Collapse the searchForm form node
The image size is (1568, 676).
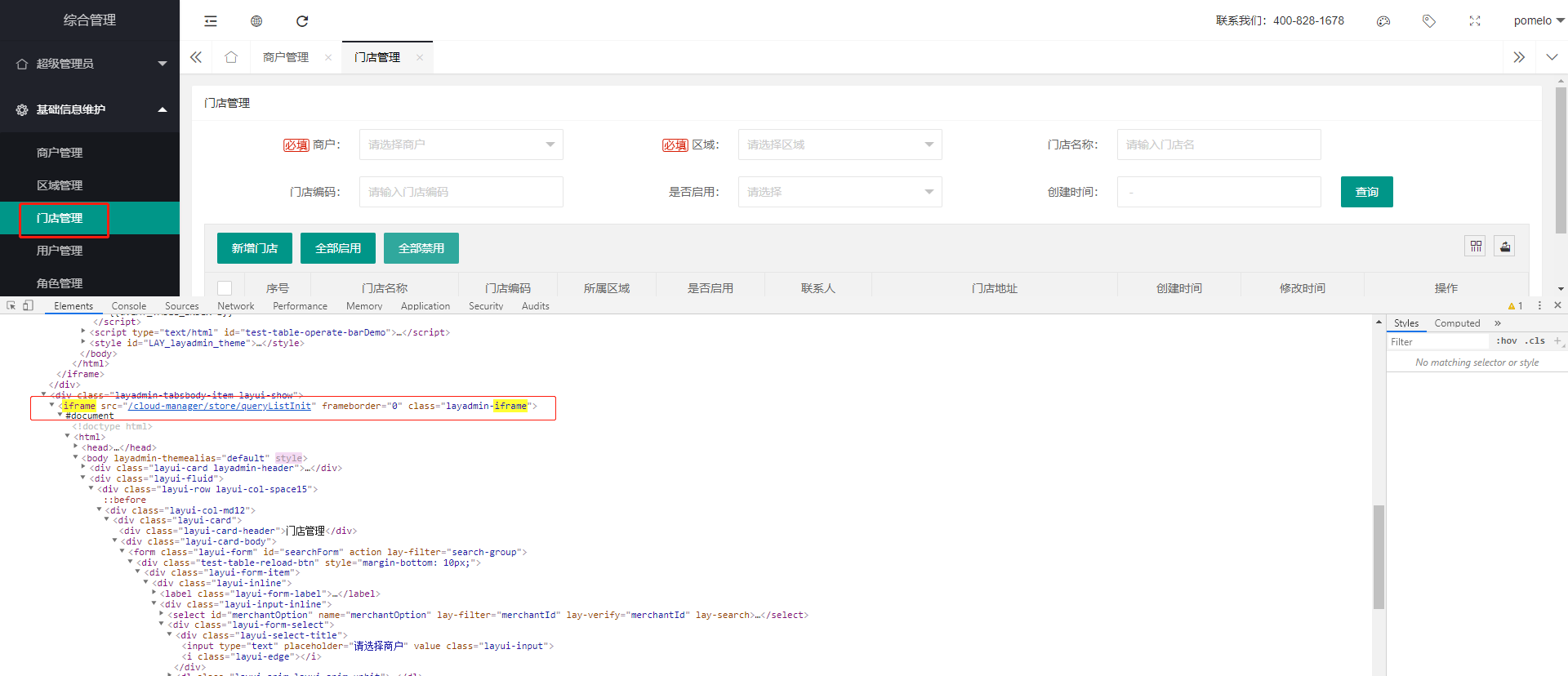pyautogui.click(x=122, y=552)
